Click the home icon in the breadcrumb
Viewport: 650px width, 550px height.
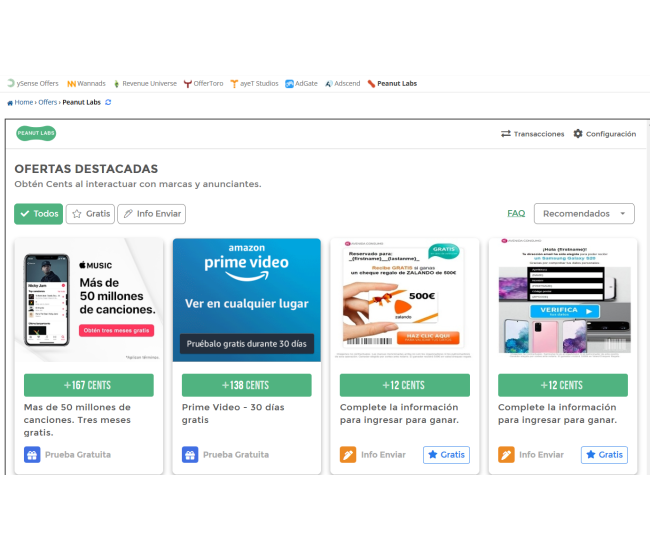pyautogui.click(x=10, y=102)
